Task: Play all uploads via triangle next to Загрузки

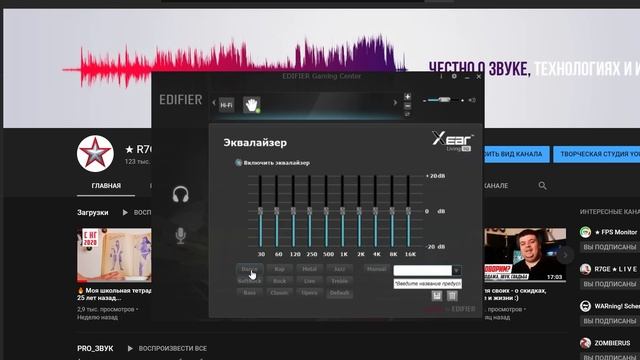Action: pos(125,213)
